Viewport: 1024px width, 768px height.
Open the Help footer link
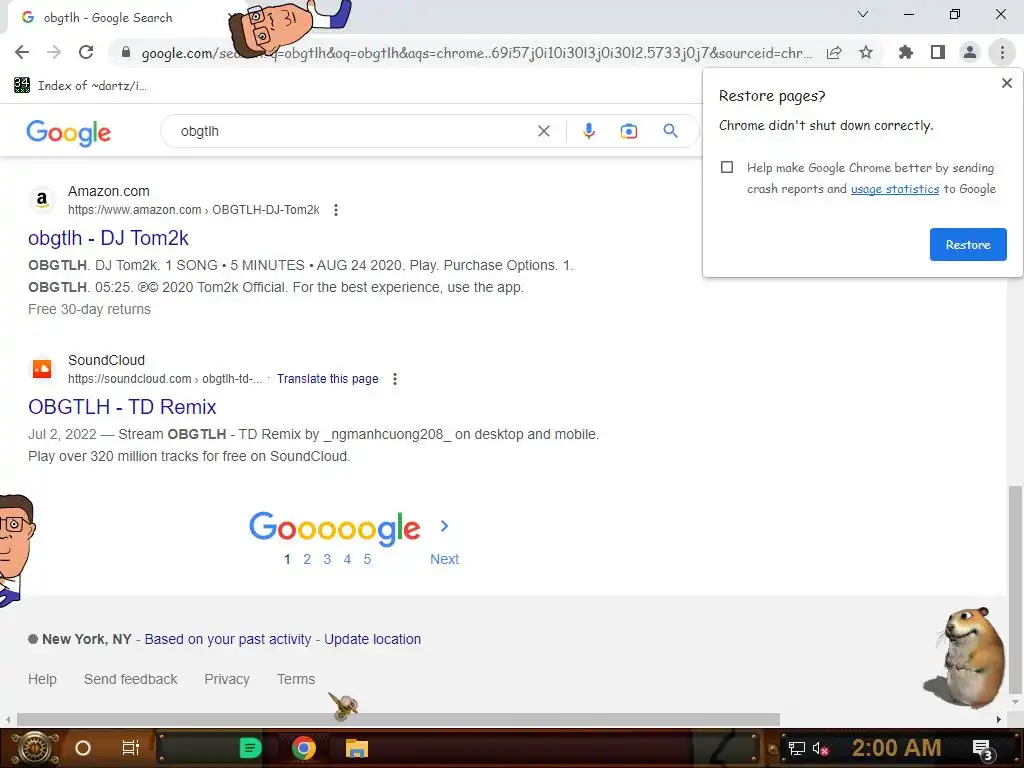42,679
